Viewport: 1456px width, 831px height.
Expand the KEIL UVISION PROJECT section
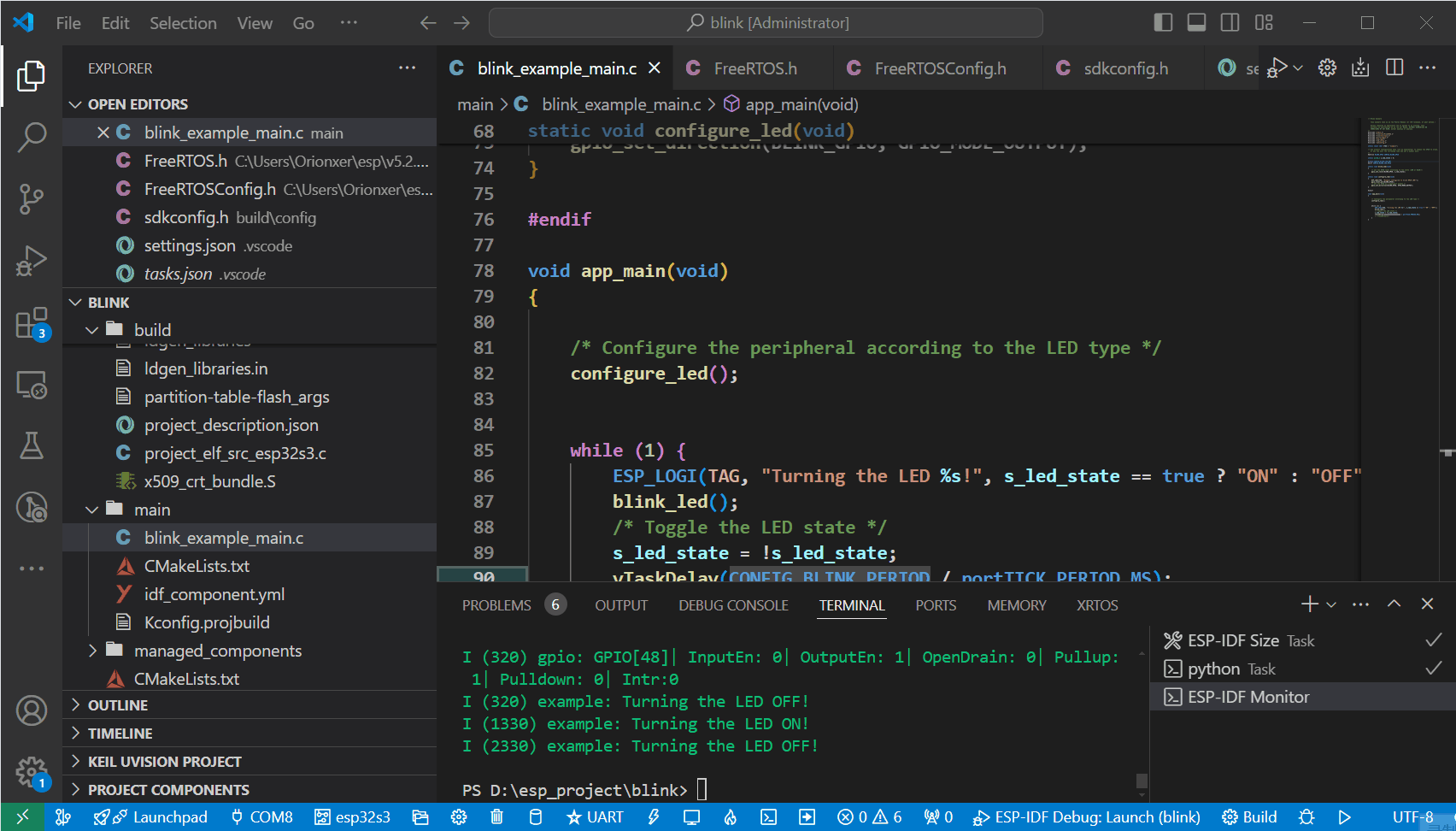coord(250,762)
